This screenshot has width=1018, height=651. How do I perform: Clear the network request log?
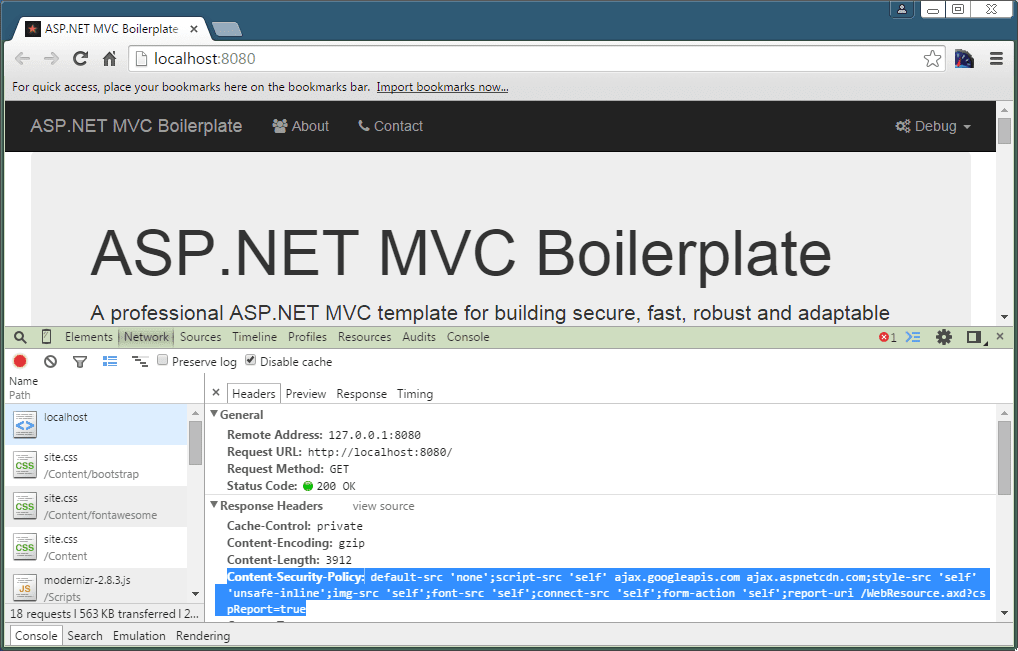(x=50, y=361)
